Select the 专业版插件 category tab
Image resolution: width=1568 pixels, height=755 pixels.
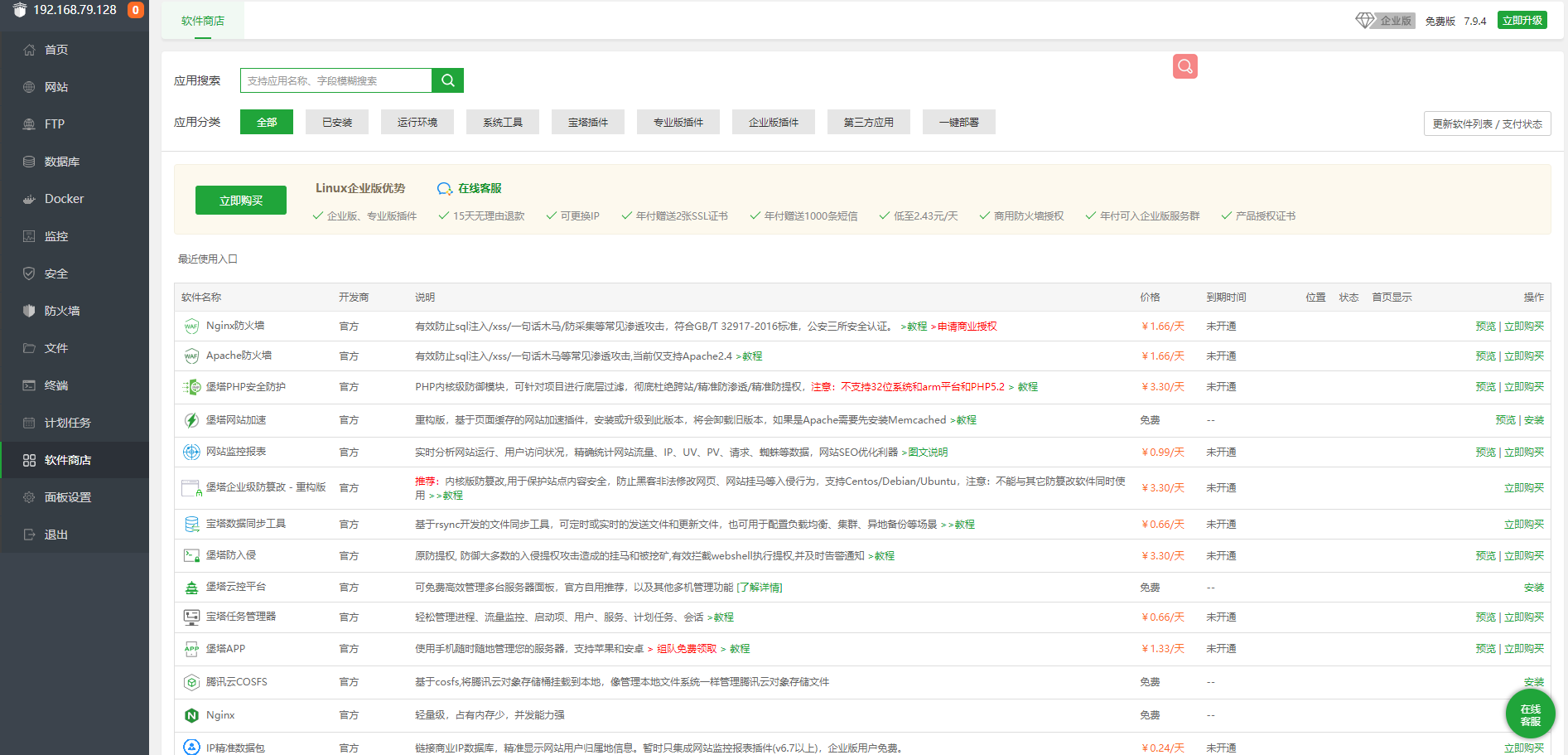tap(678, 122)
